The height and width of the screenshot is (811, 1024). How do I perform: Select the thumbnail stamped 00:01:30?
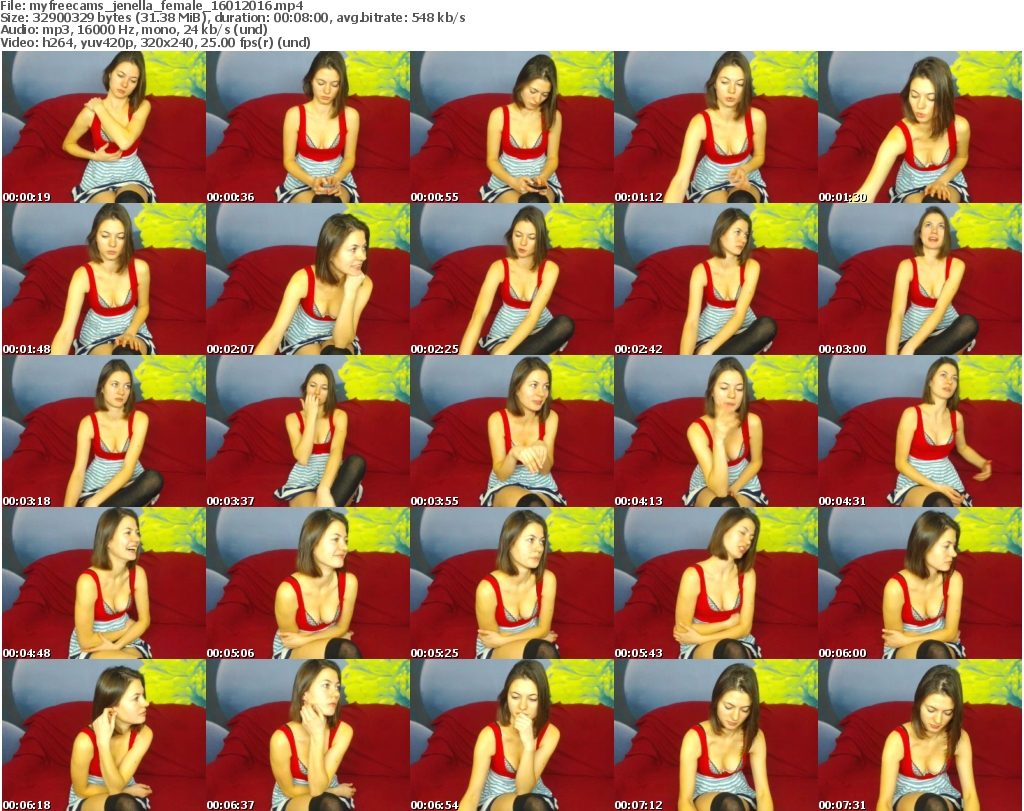(920, 127)
